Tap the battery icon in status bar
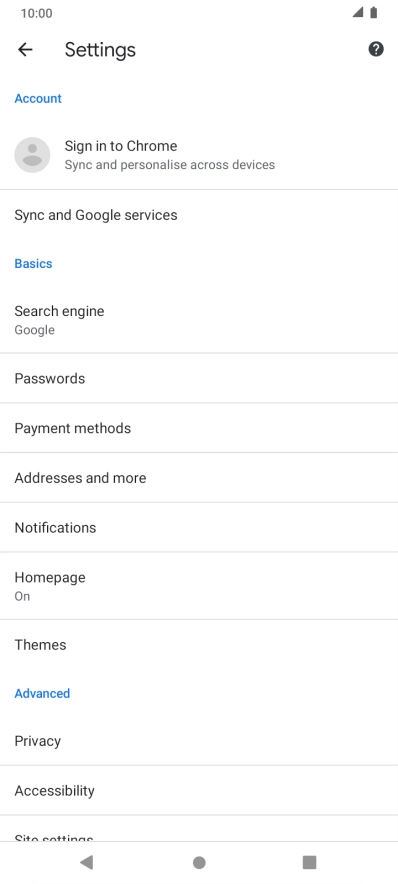The width and height of the screenshot is (398, 884). 373,12
